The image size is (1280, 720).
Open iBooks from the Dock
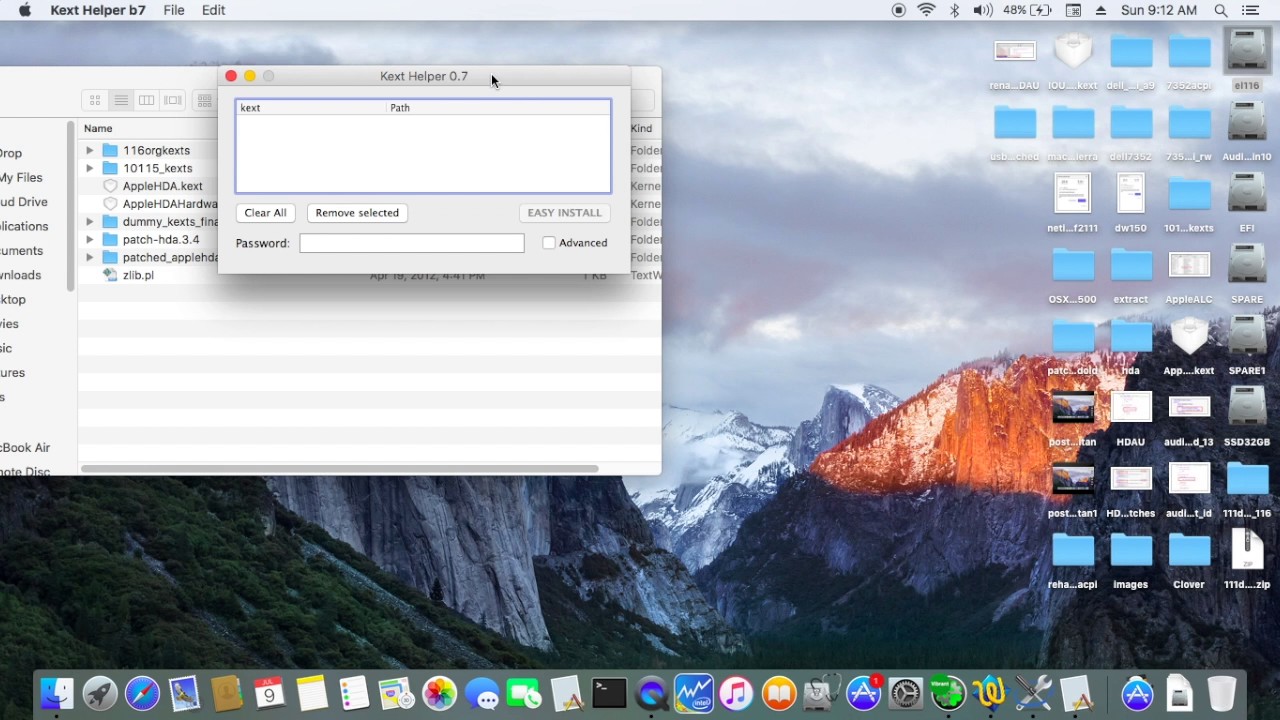779,693
